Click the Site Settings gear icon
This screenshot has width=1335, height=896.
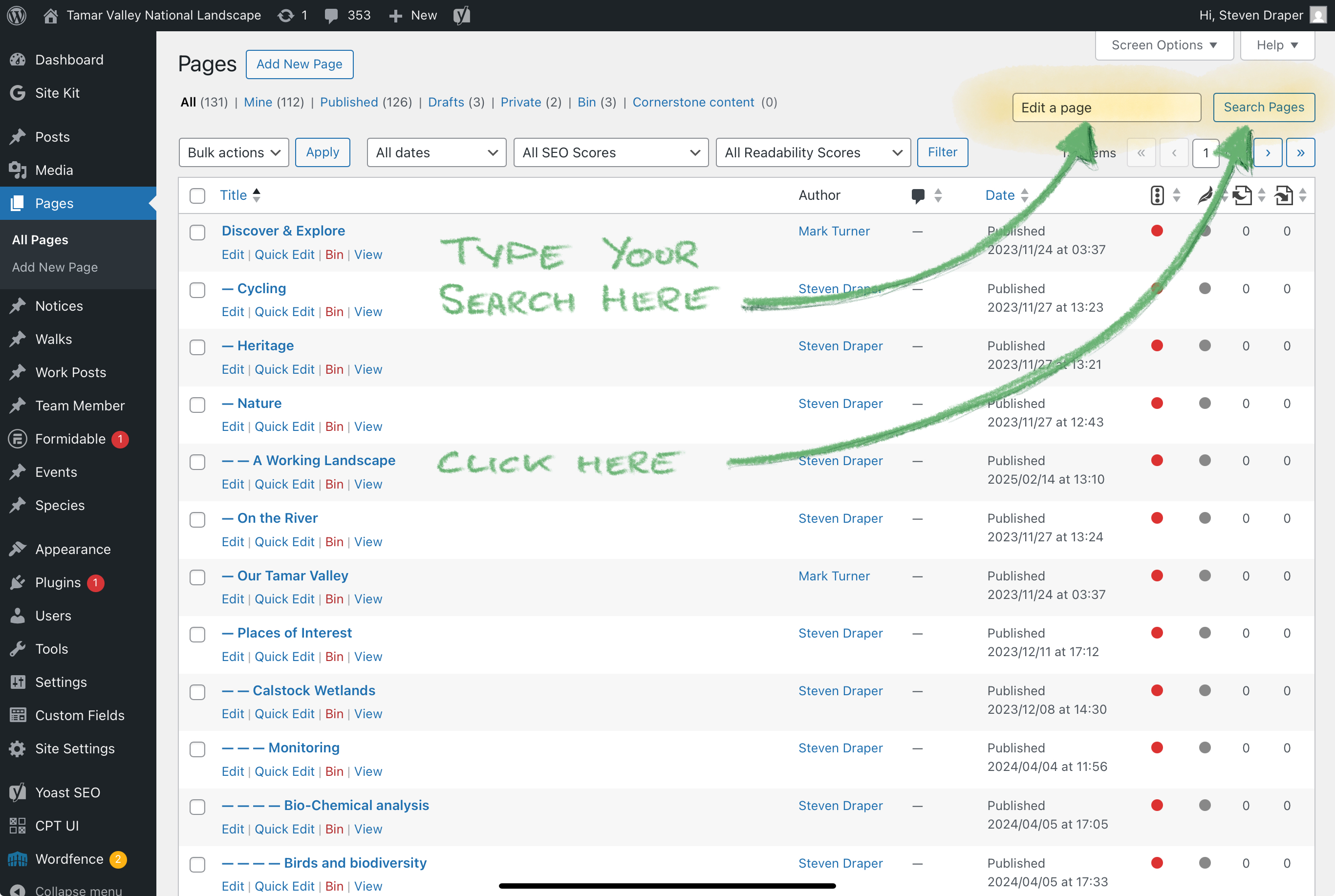click(x=18, y=748)
